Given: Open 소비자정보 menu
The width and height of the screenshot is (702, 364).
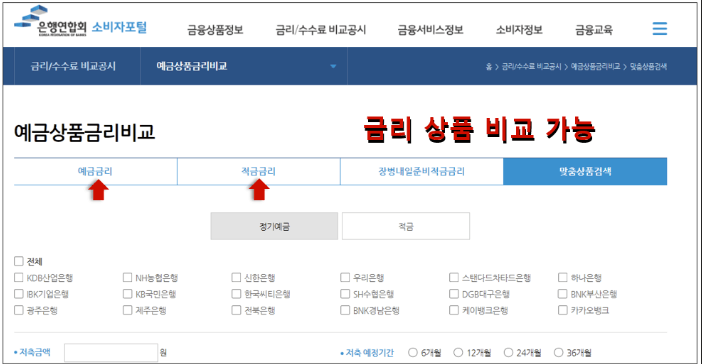Looking at the screenshot, I should pyautogui.click(x=519, y=30).
